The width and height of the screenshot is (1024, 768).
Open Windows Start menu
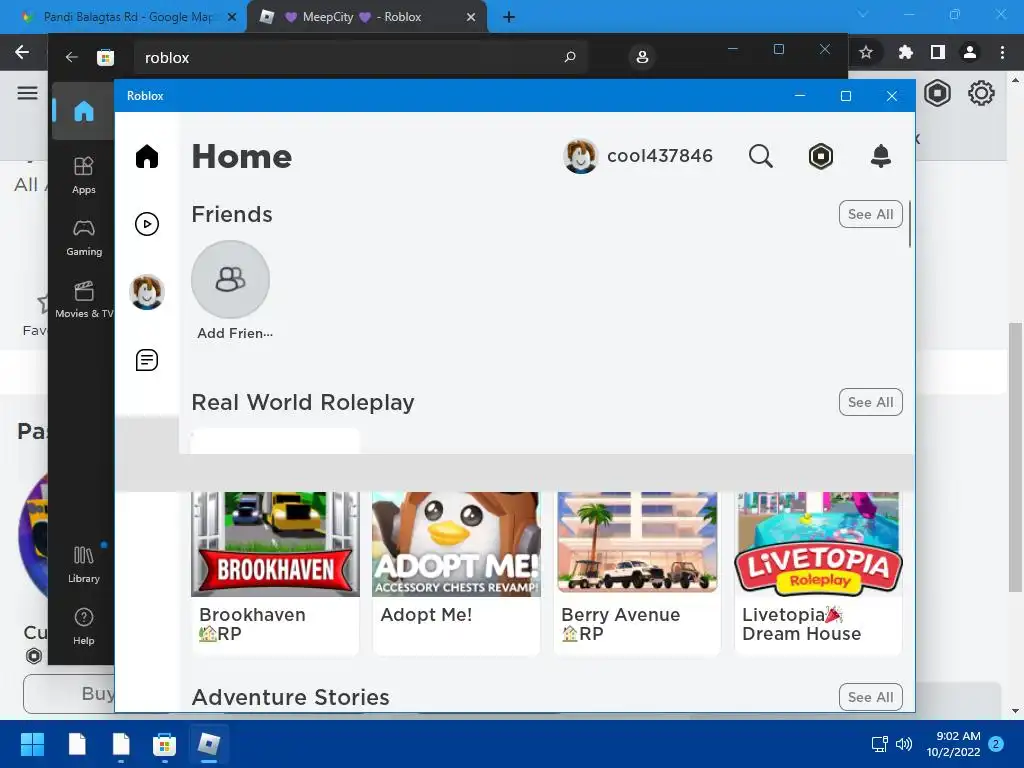(32, 744)
